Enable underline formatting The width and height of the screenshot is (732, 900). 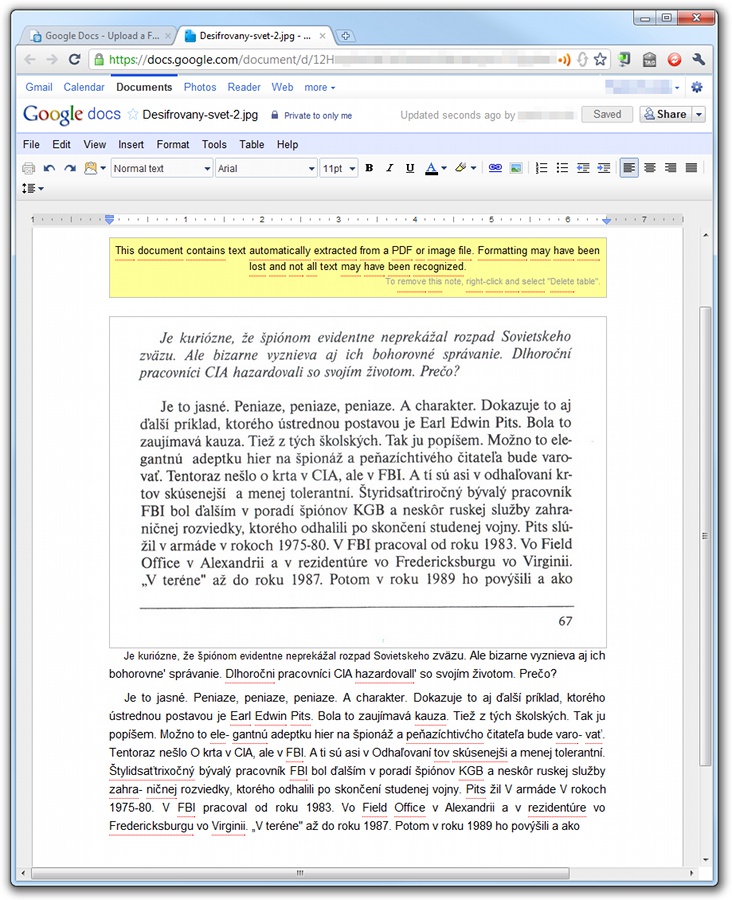click(x=410, y=169)
